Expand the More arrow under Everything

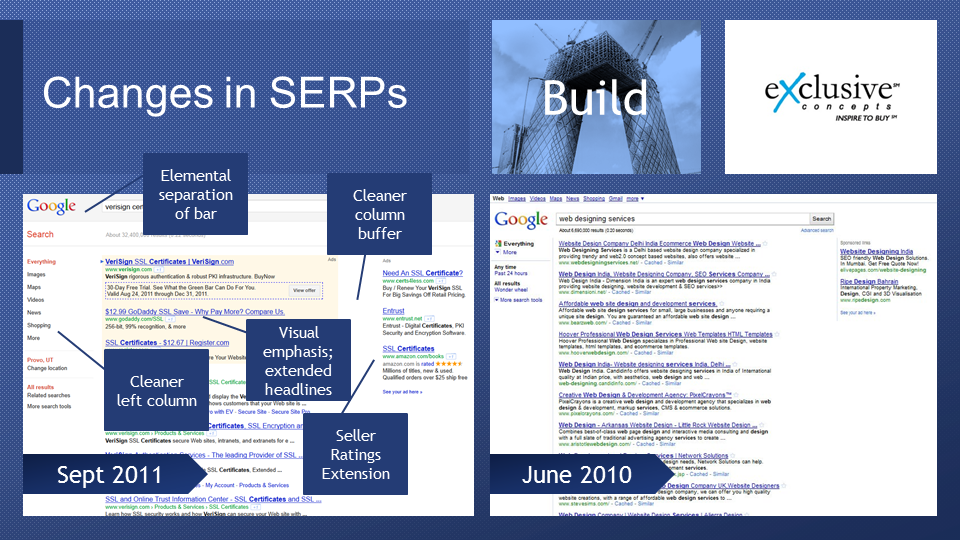tap(498, 252)
